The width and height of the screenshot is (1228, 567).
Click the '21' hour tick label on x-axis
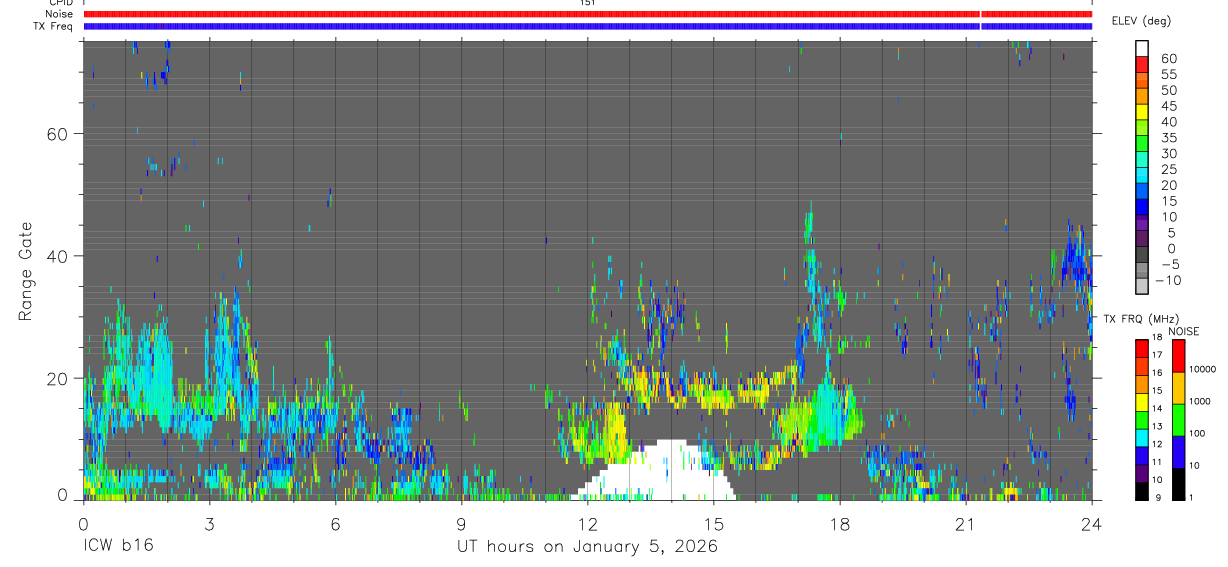(965, 522)
